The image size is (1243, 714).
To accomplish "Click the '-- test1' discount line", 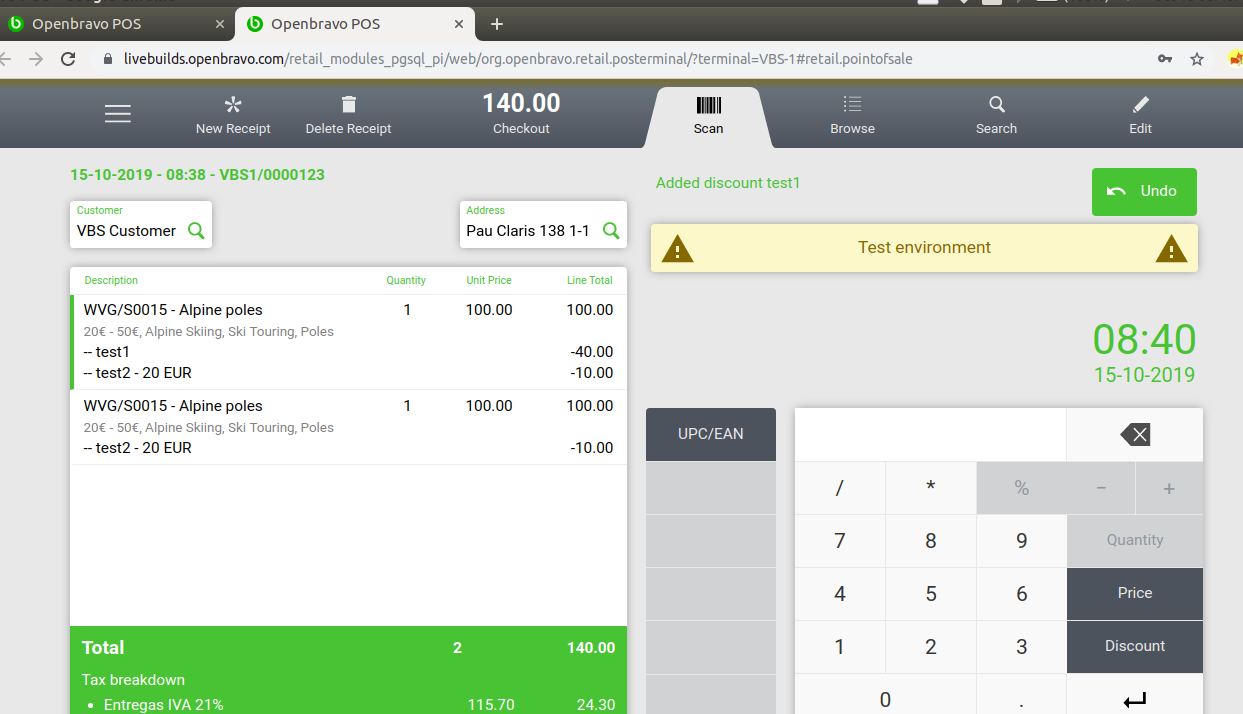I will 348,352.
